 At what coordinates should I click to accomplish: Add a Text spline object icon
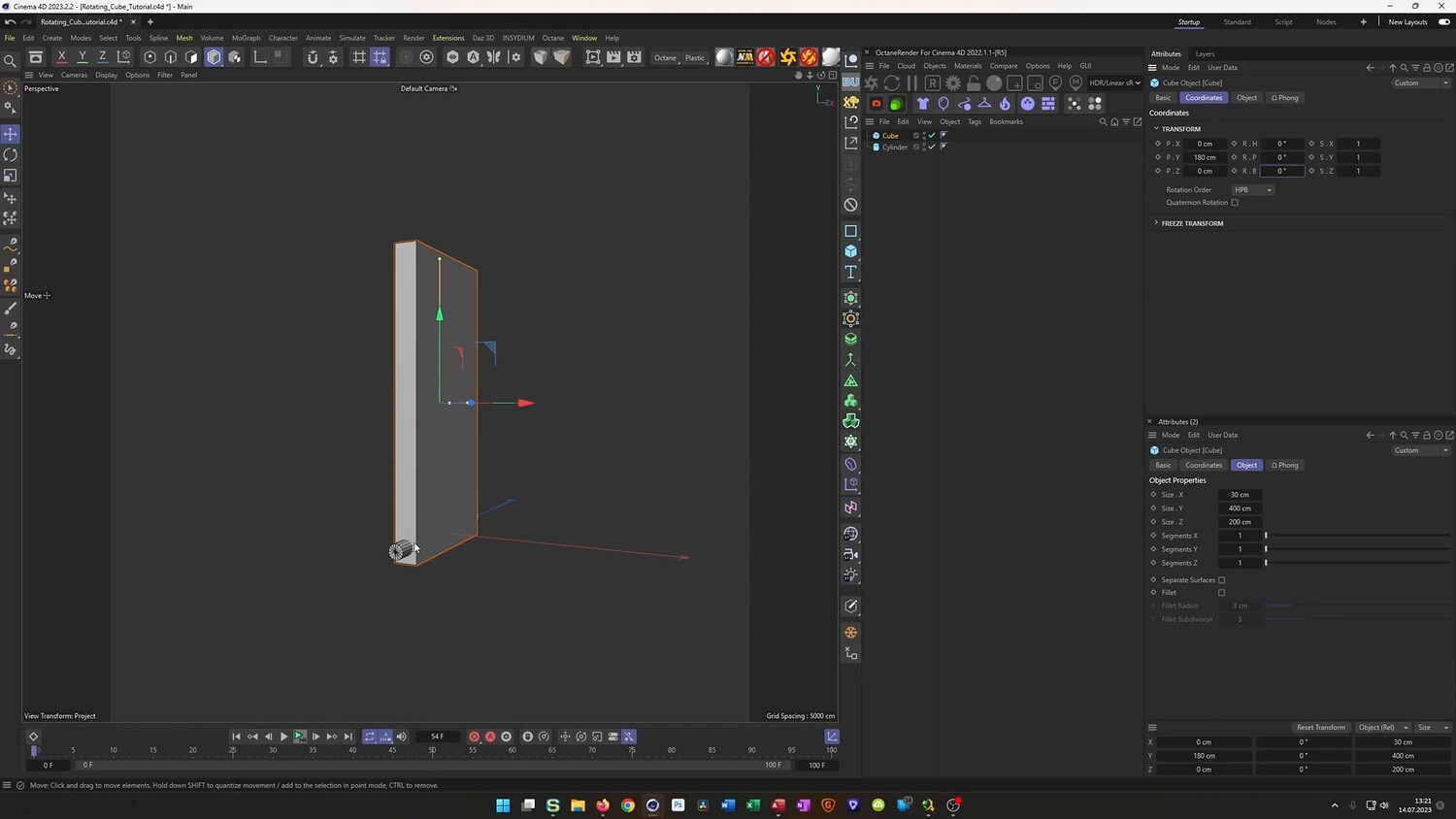click(x=851, y=272)
